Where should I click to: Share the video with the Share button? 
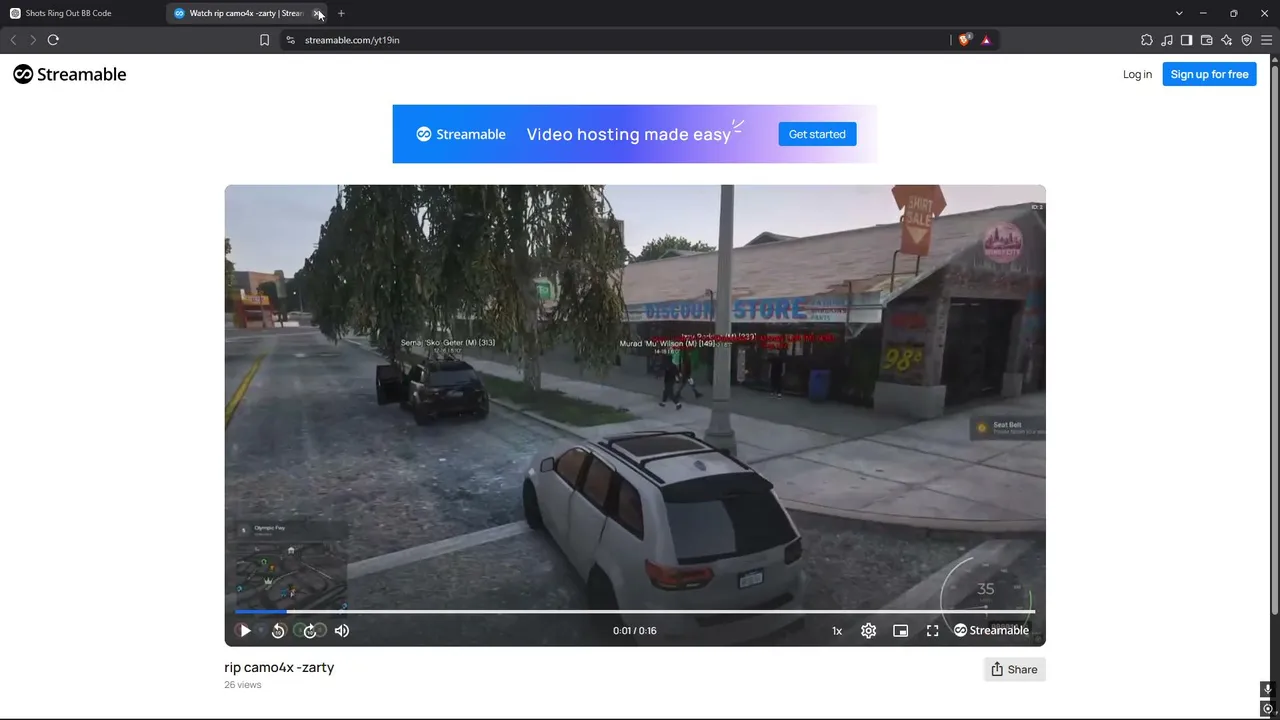1014,670
